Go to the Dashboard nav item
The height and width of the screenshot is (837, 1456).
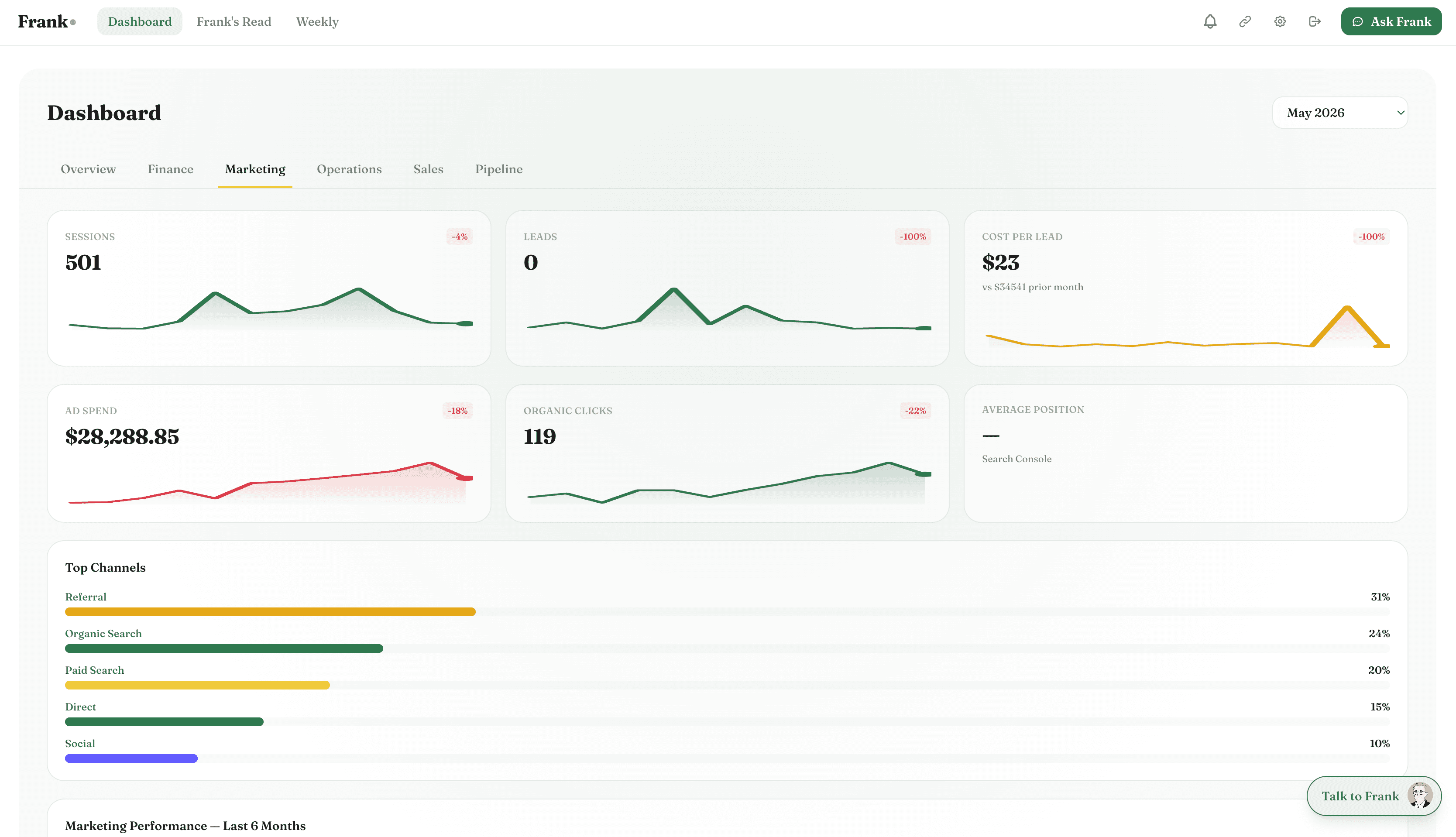click(140, 21)
